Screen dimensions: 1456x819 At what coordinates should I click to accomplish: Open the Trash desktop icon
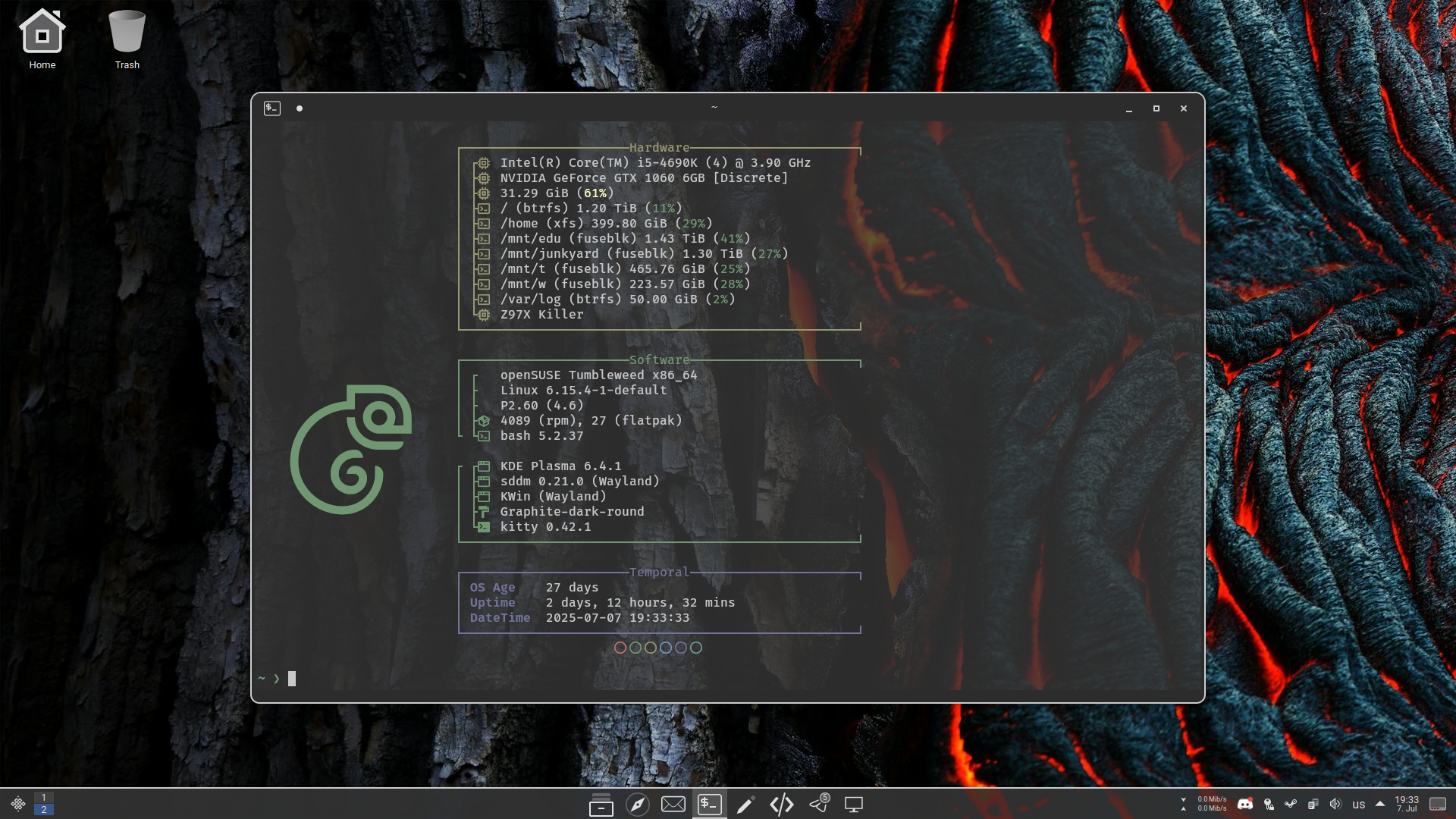coord(127,39)
